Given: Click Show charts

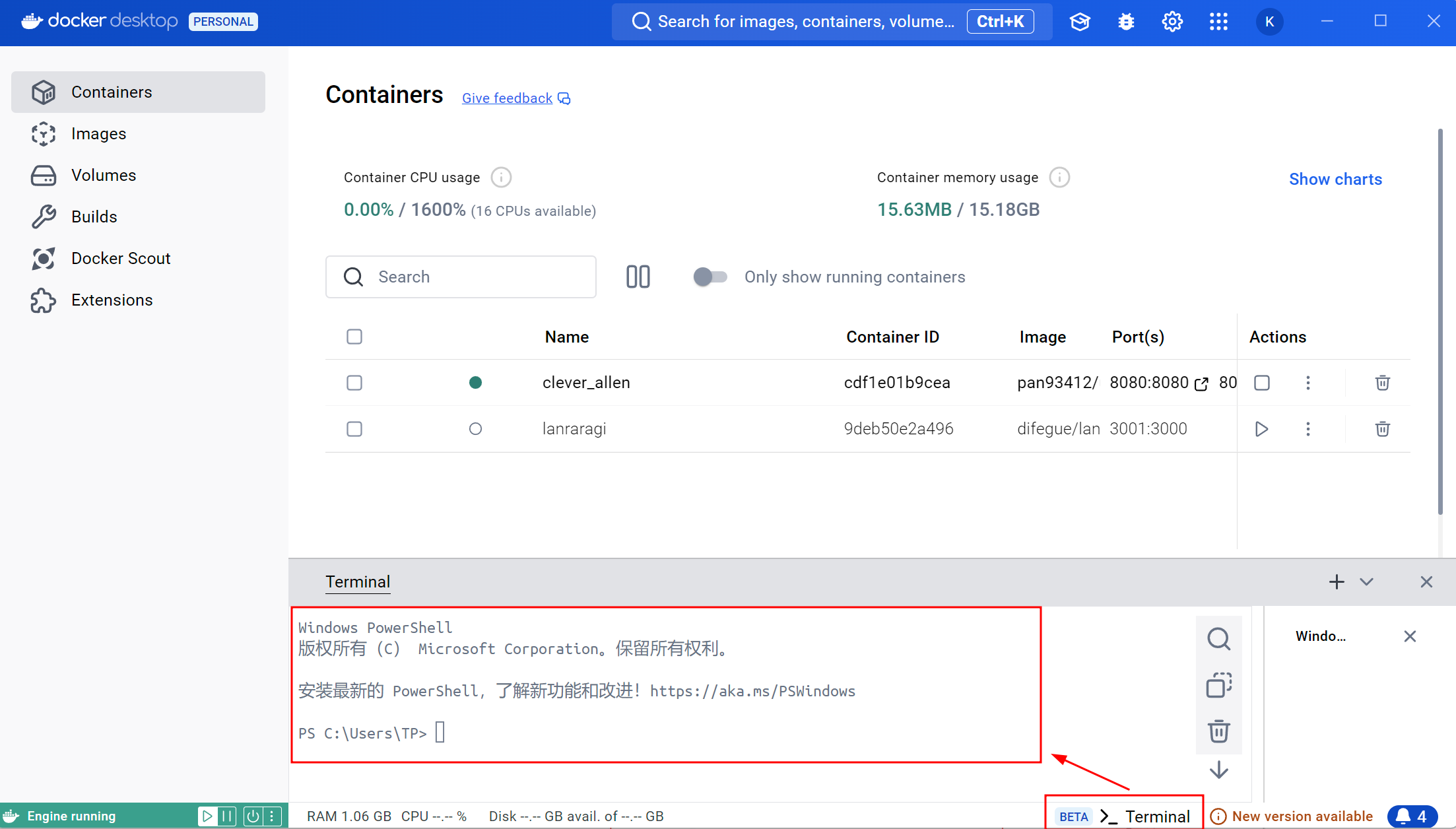Looking at the screenshot, I should pyautogui.click(x=1335, y=180).
